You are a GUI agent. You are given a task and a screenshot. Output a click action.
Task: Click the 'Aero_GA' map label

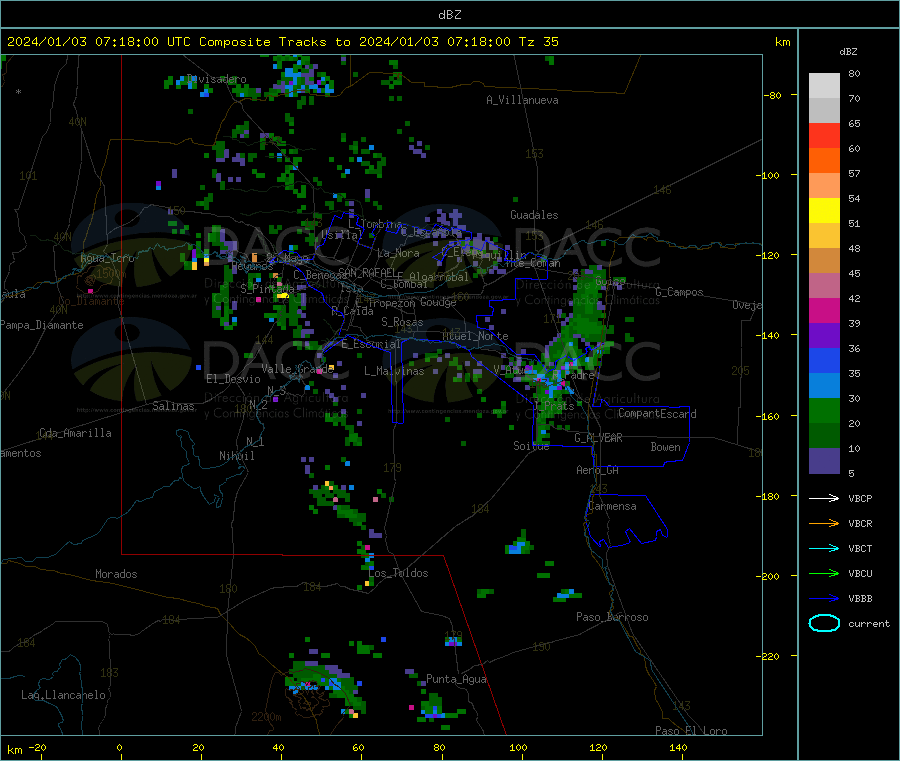coord(598,470)
